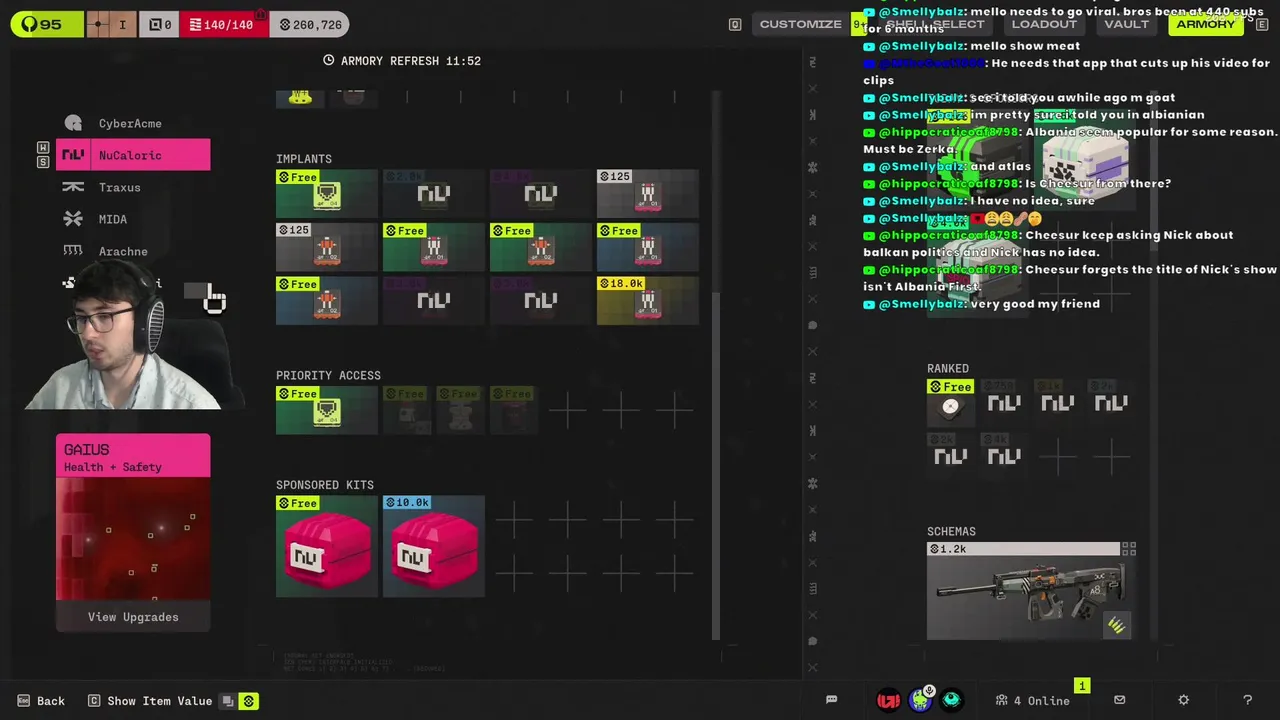Open View Upgrades for GAIUS
1280x720 pixels.
tap(133, 617)
